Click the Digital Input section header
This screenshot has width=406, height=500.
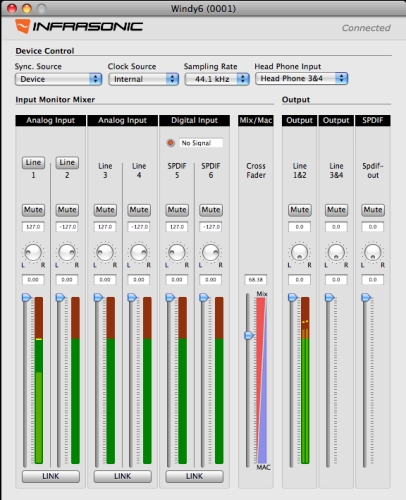click(x=194, y=120)
